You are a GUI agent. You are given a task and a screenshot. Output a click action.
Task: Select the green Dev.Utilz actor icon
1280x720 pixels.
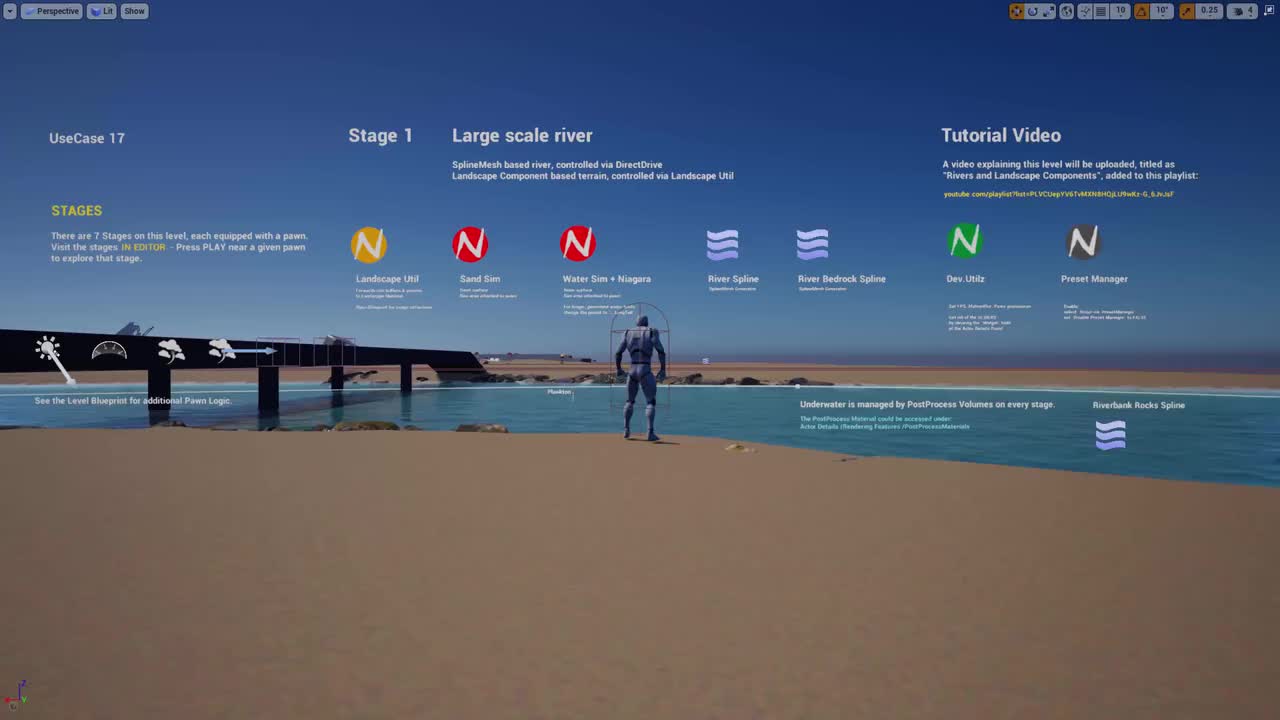(x=965, y=241)
